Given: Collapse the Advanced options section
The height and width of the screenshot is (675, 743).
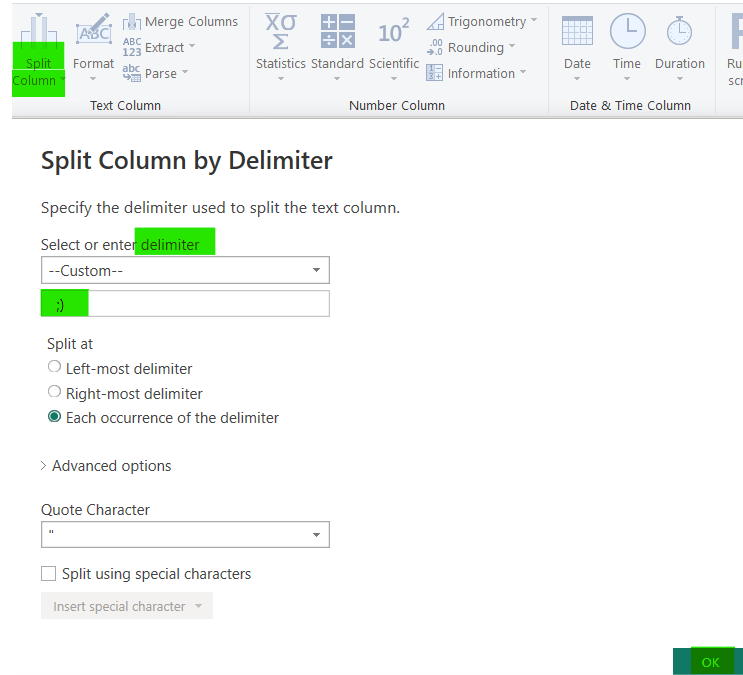Looking at the screenshot, I should click(106, 466).
